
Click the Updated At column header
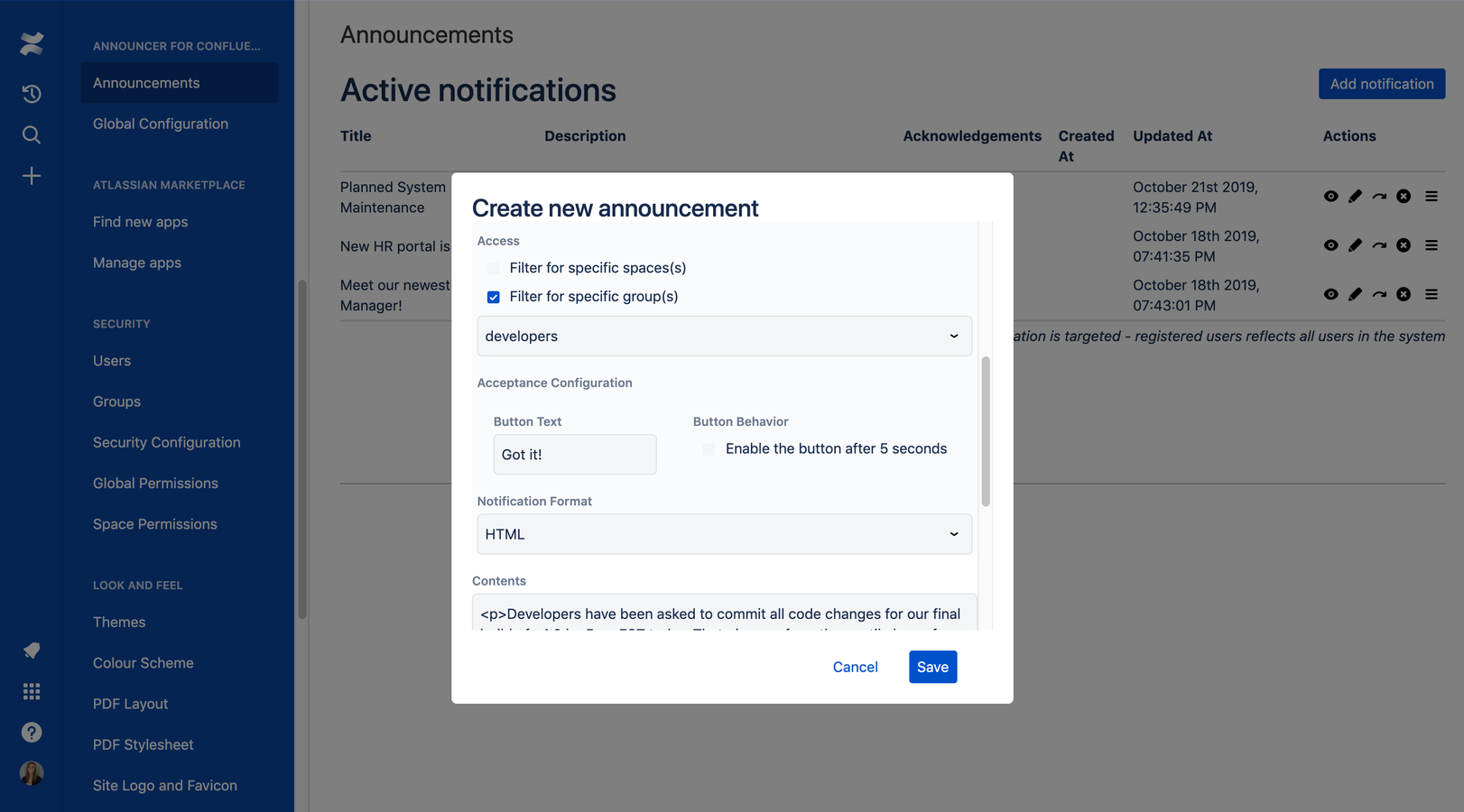(1172, 136)
